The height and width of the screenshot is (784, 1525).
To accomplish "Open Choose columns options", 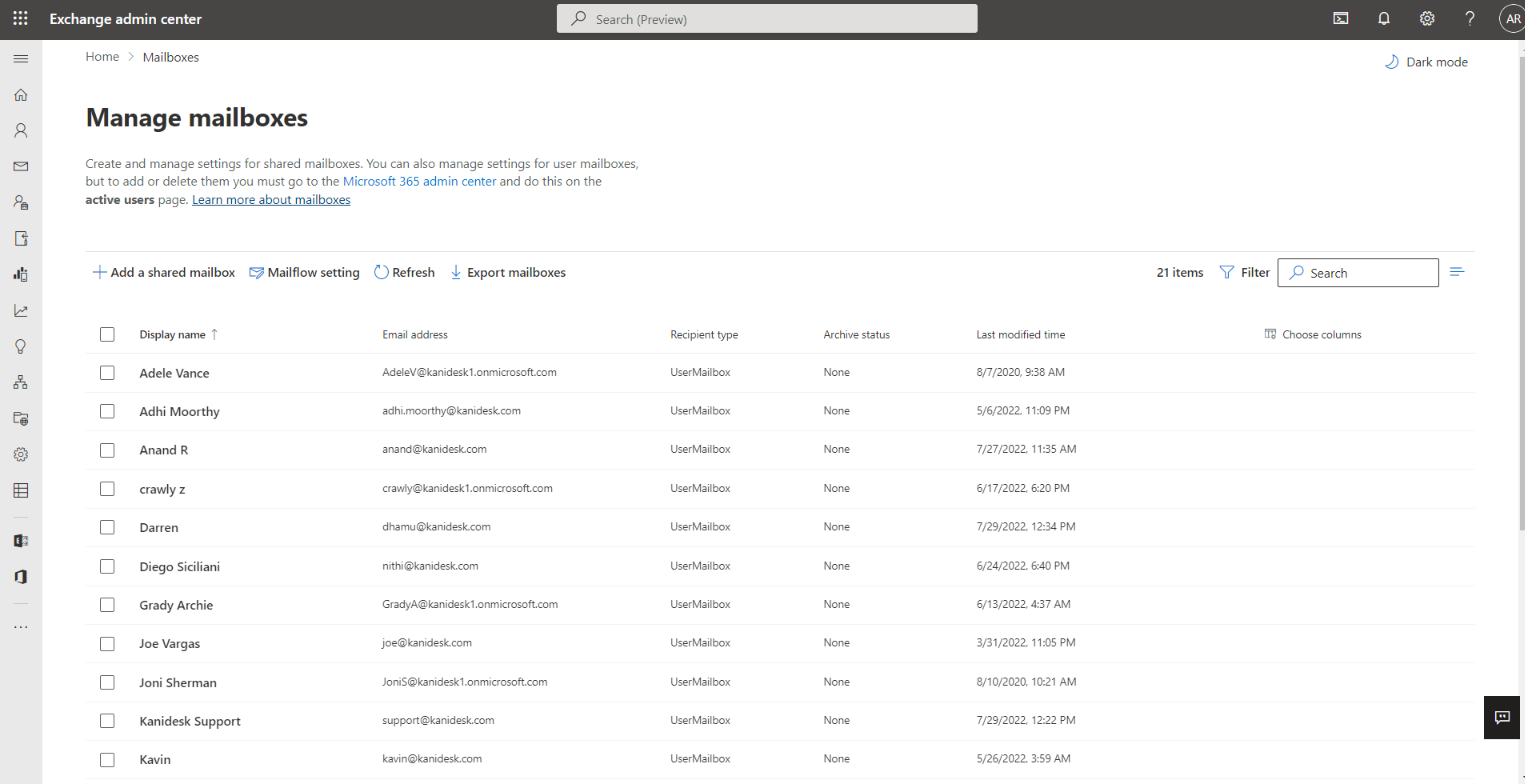I will tap(1313, 334).
